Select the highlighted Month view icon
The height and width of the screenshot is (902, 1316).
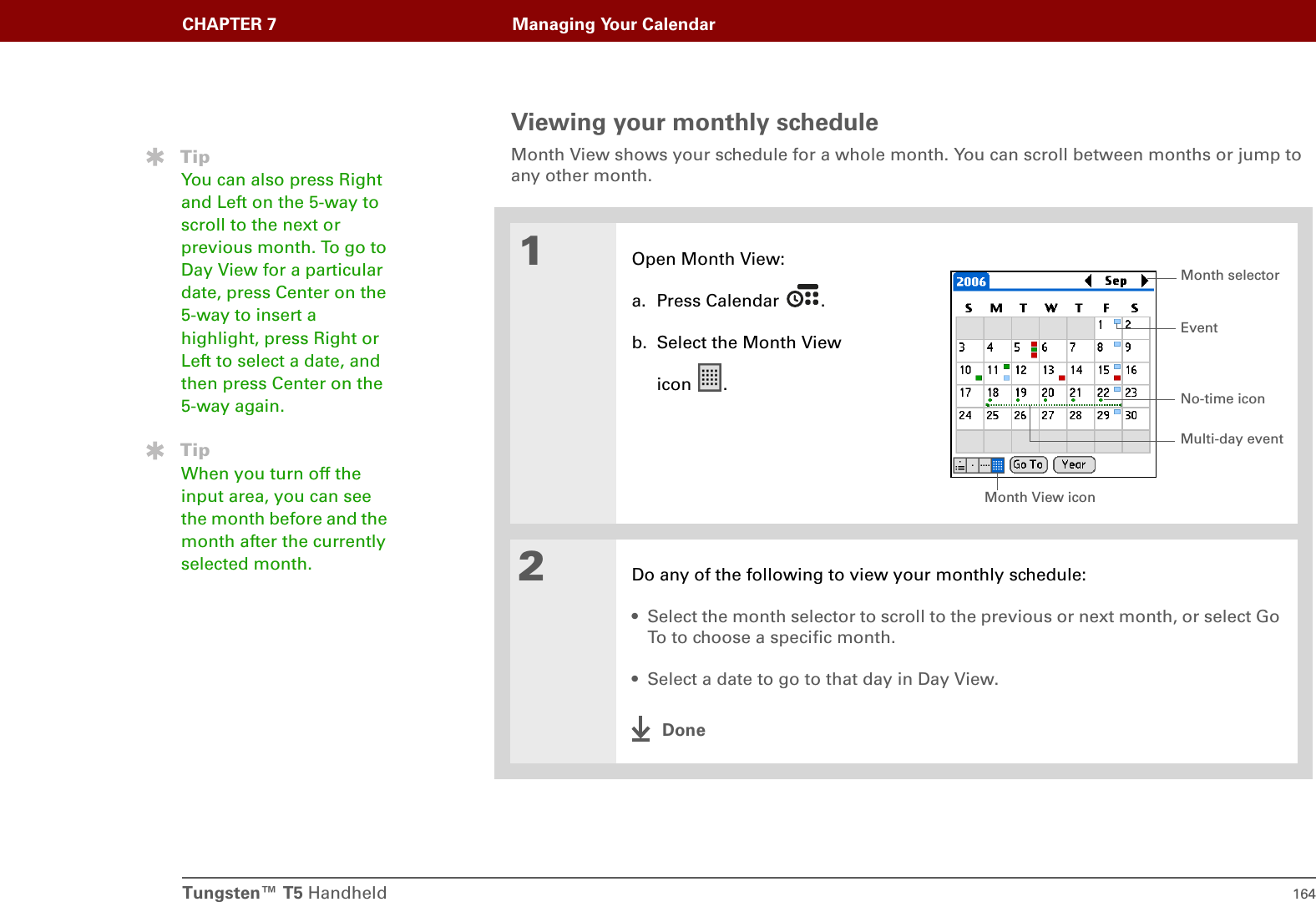998,465
